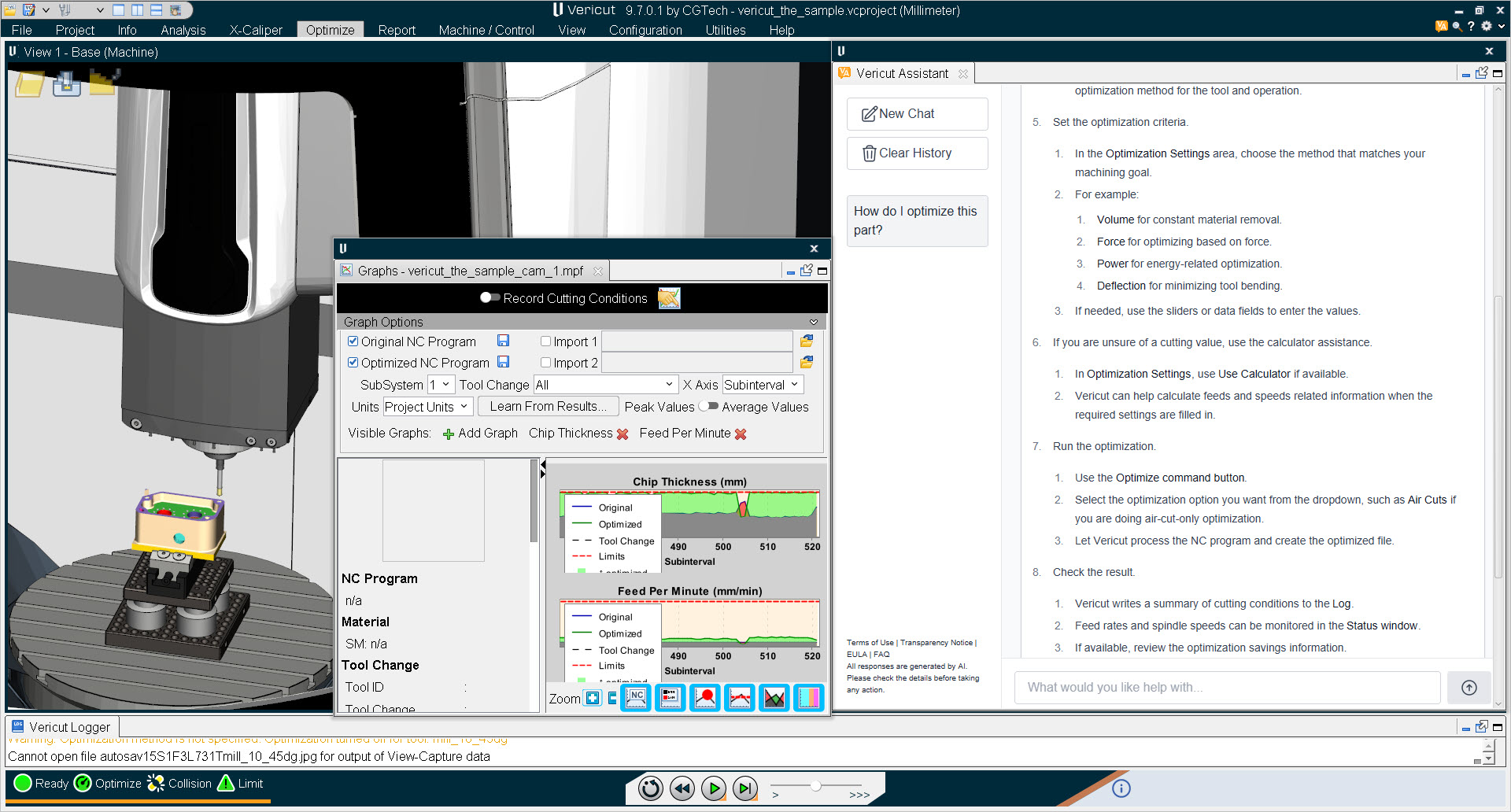Click Learn From Results button
The width and height of the screenshot is (1511, 812).
(x=548, y=407)
